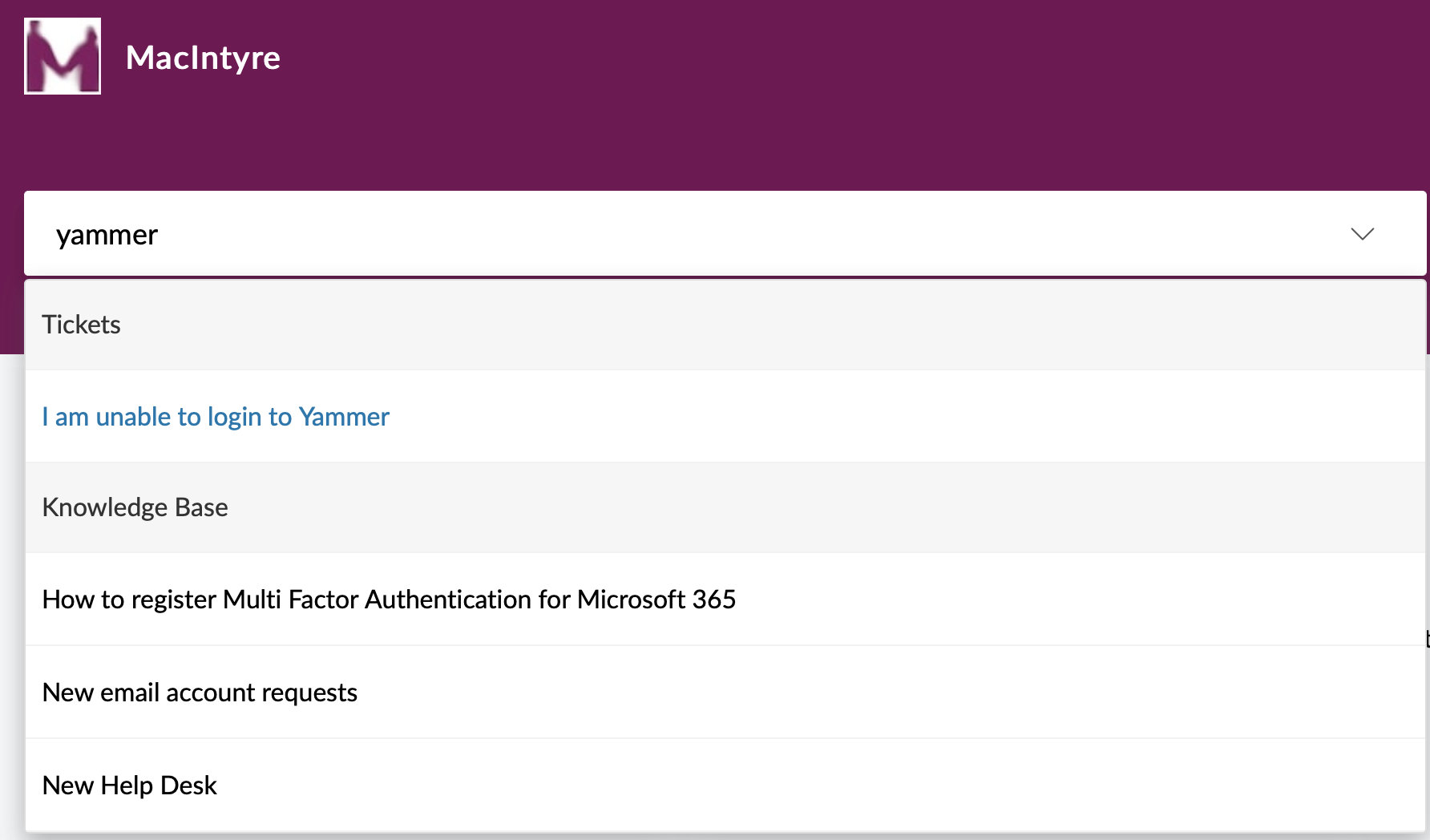Click the MacIntyre heading text
This screenshot has height=840, width=1430.
point(203,58)
